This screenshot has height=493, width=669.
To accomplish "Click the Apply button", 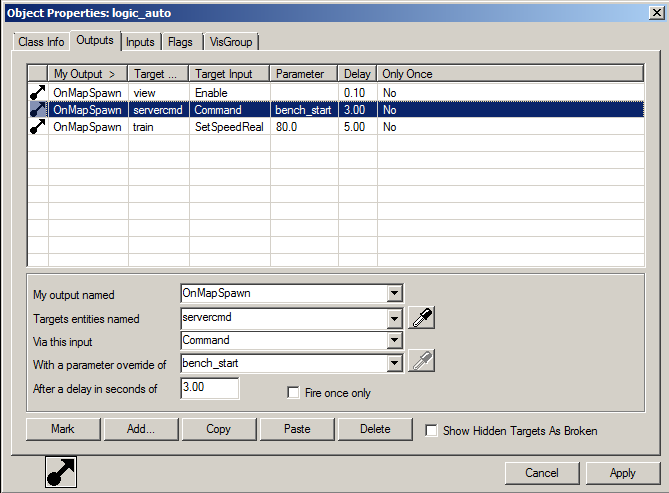I will click(623, 472).
